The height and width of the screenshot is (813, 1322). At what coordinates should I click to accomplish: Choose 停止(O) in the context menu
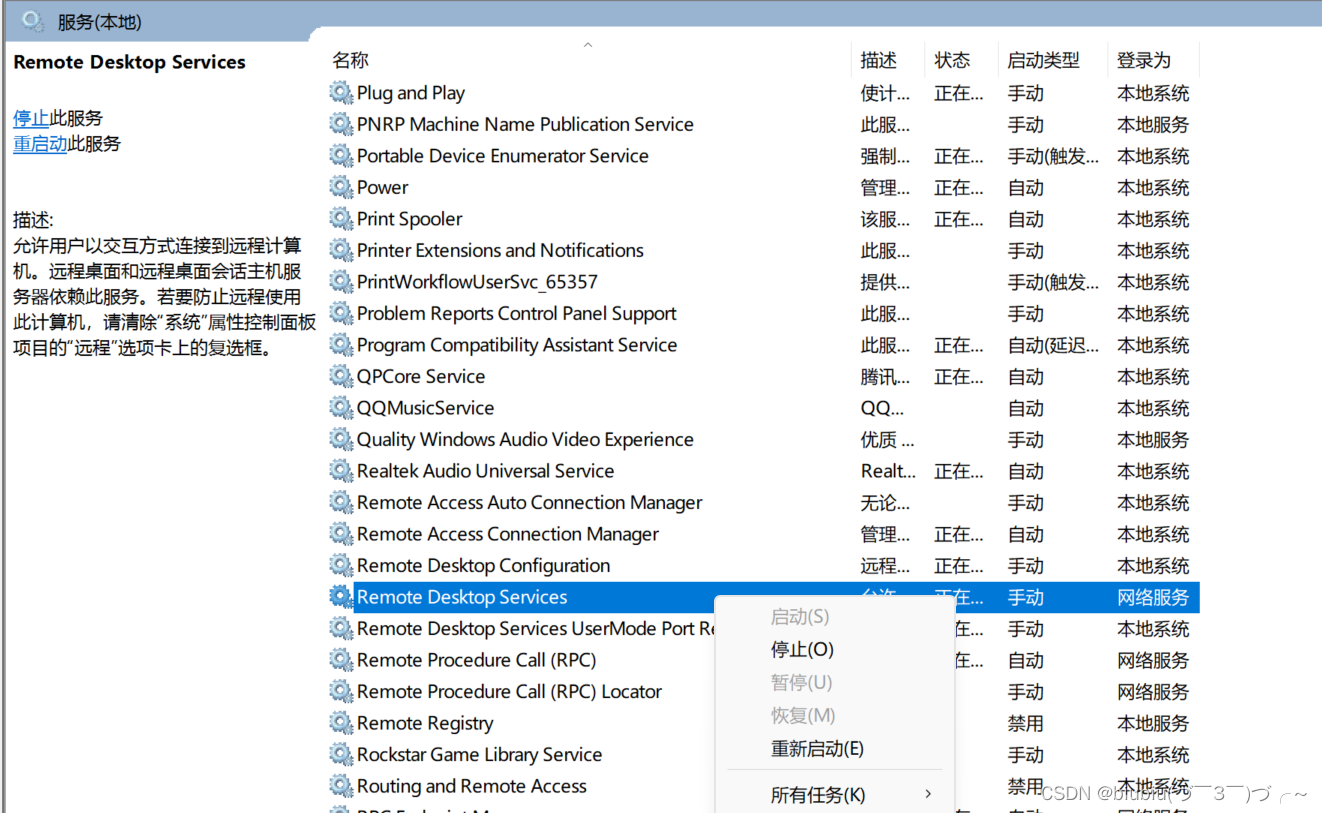(802, 649)
